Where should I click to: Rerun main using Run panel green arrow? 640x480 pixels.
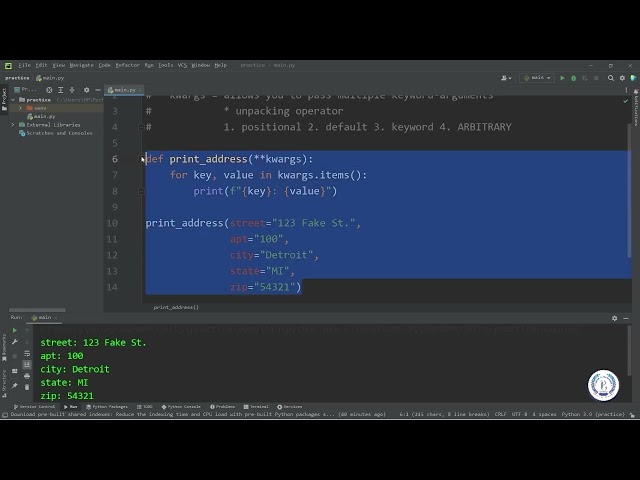(15, 330)
